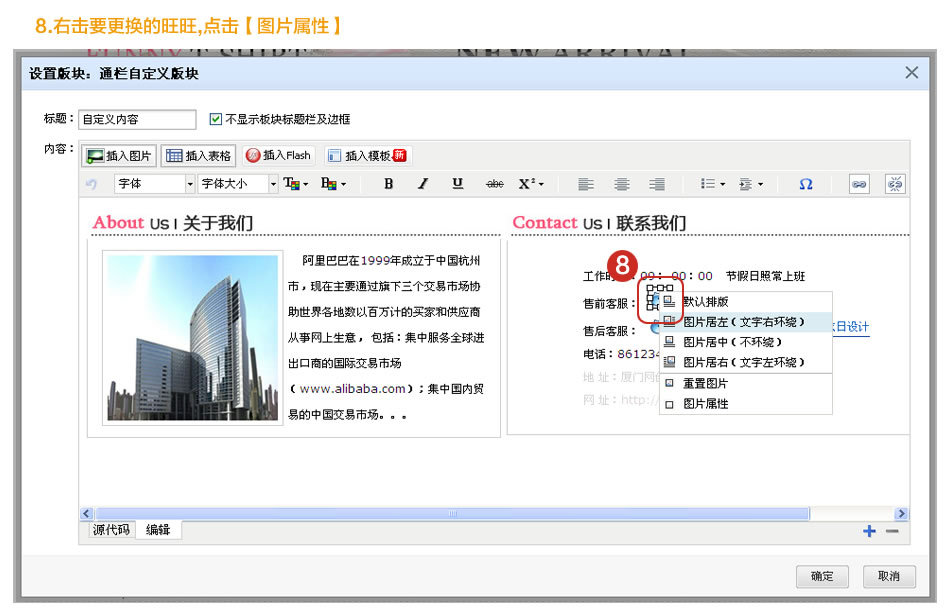Align text right icon
Image resolution: width=952 pixels, height=612 pixels.
tap(656, 184)
